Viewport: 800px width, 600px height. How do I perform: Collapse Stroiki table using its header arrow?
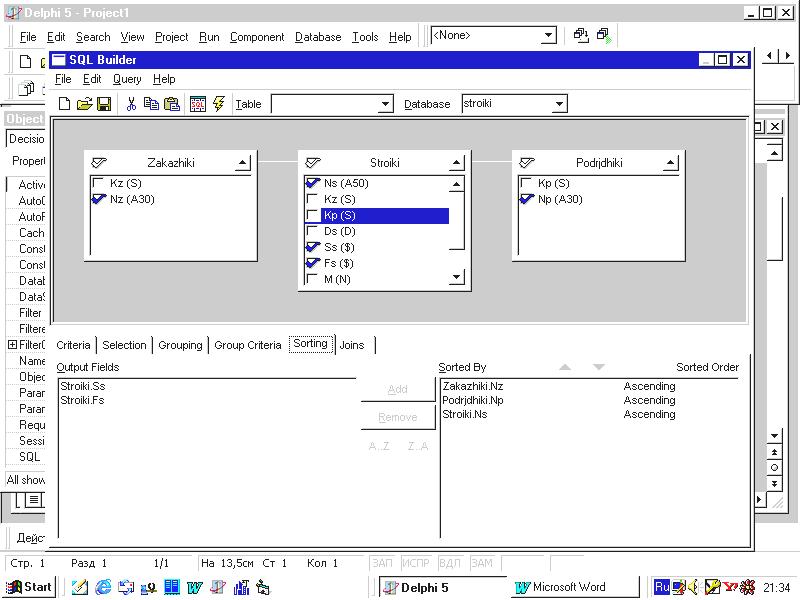pyautogui.click(x=457, y=163)
